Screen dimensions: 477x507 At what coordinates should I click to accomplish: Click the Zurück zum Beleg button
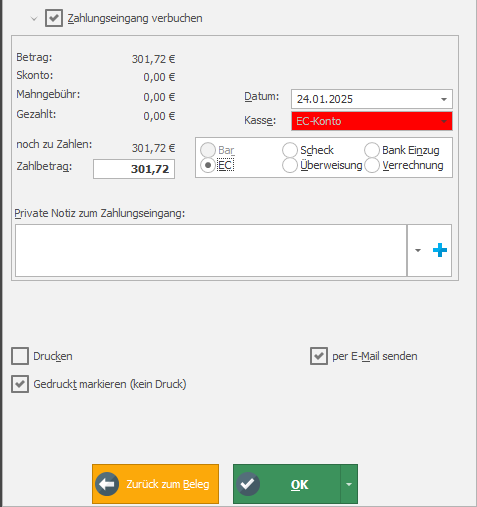tap(155, 484)
